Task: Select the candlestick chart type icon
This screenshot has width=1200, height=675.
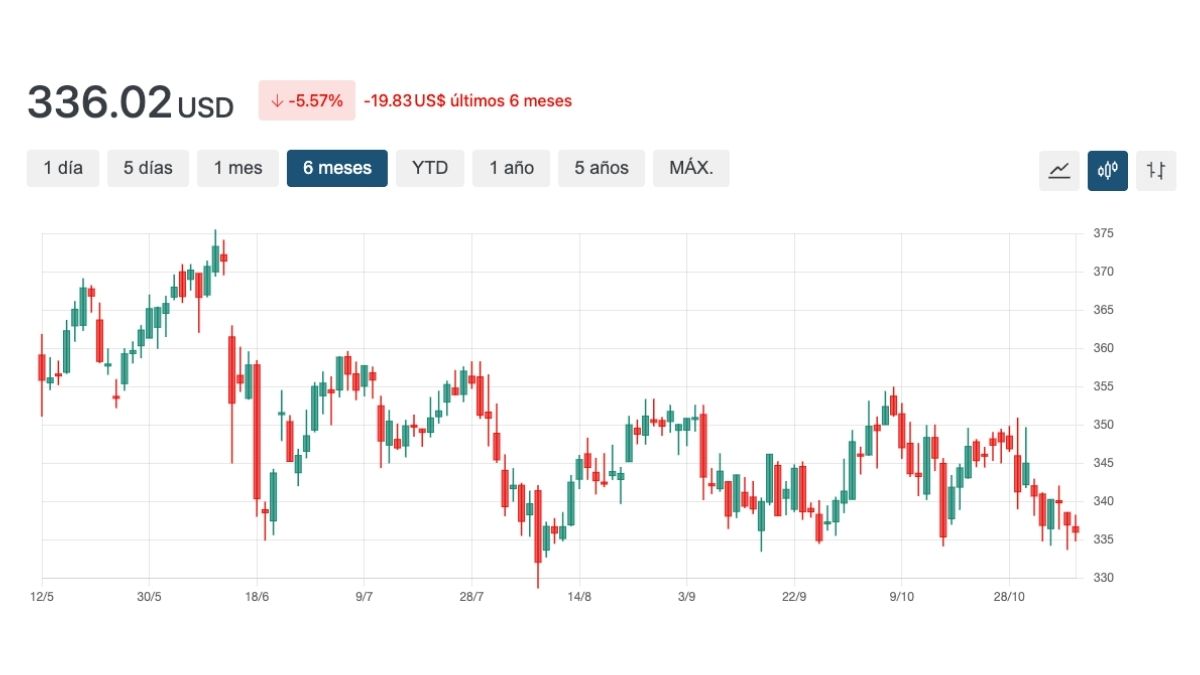Action: click(x=1107, y=170)
